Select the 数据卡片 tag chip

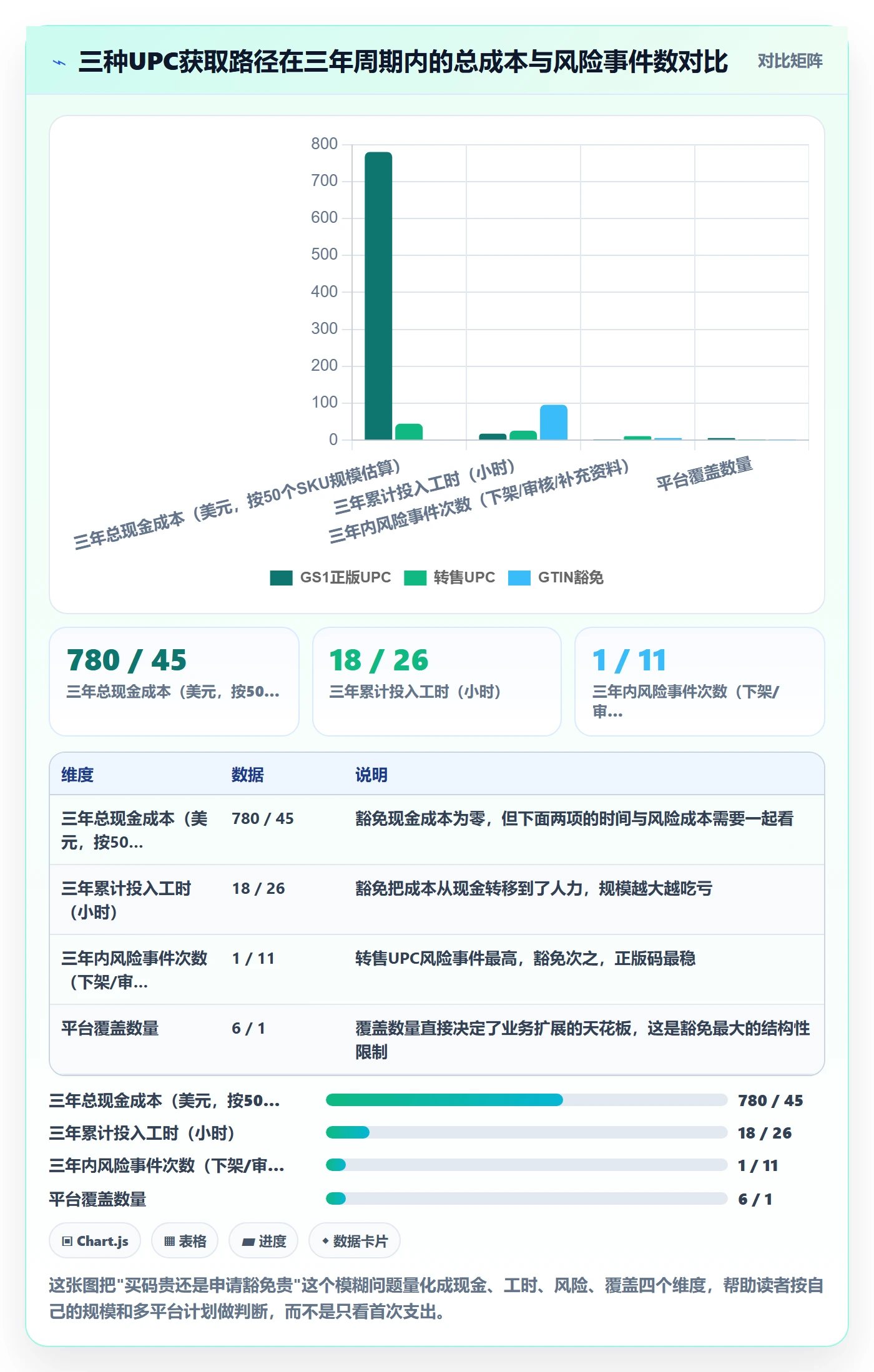tap(355, 1241)
